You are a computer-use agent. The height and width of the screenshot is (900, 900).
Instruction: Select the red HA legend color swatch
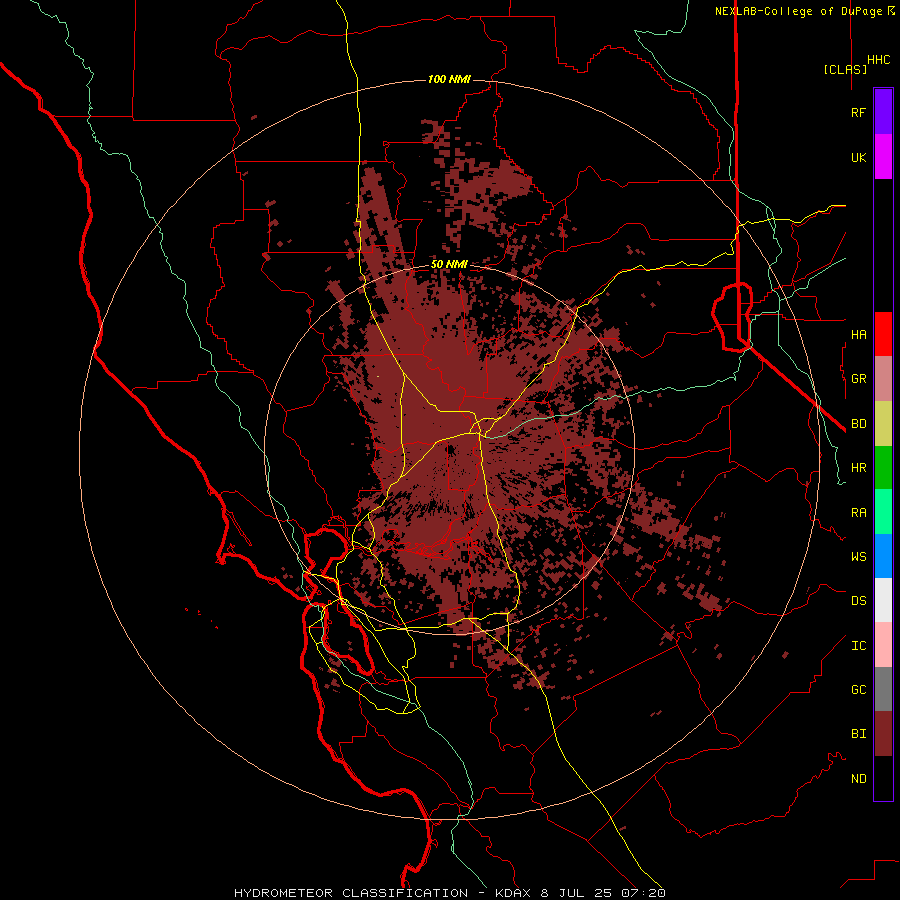[883, 334]
